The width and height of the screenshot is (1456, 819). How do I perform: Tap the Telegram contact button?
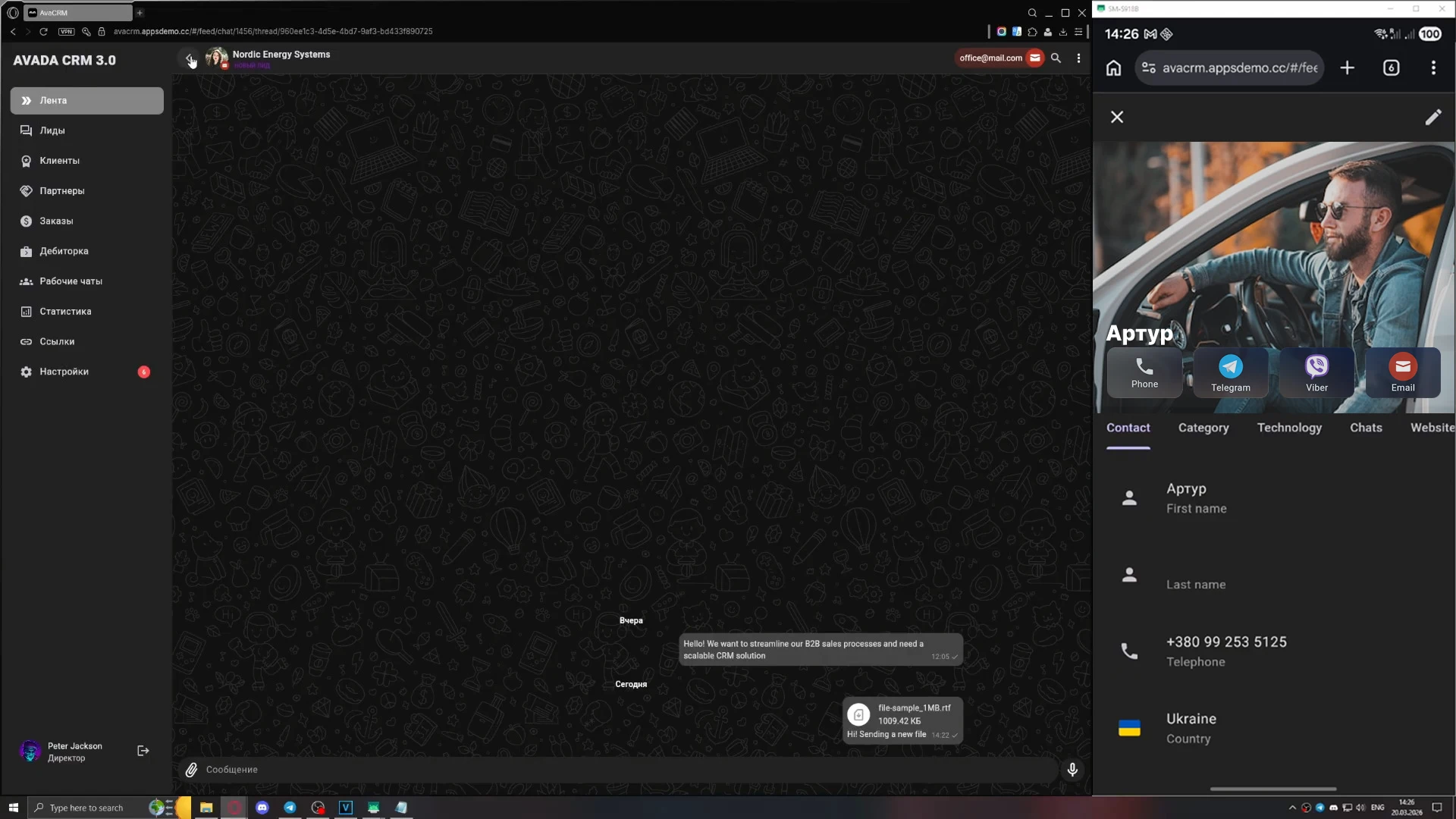1230,372
